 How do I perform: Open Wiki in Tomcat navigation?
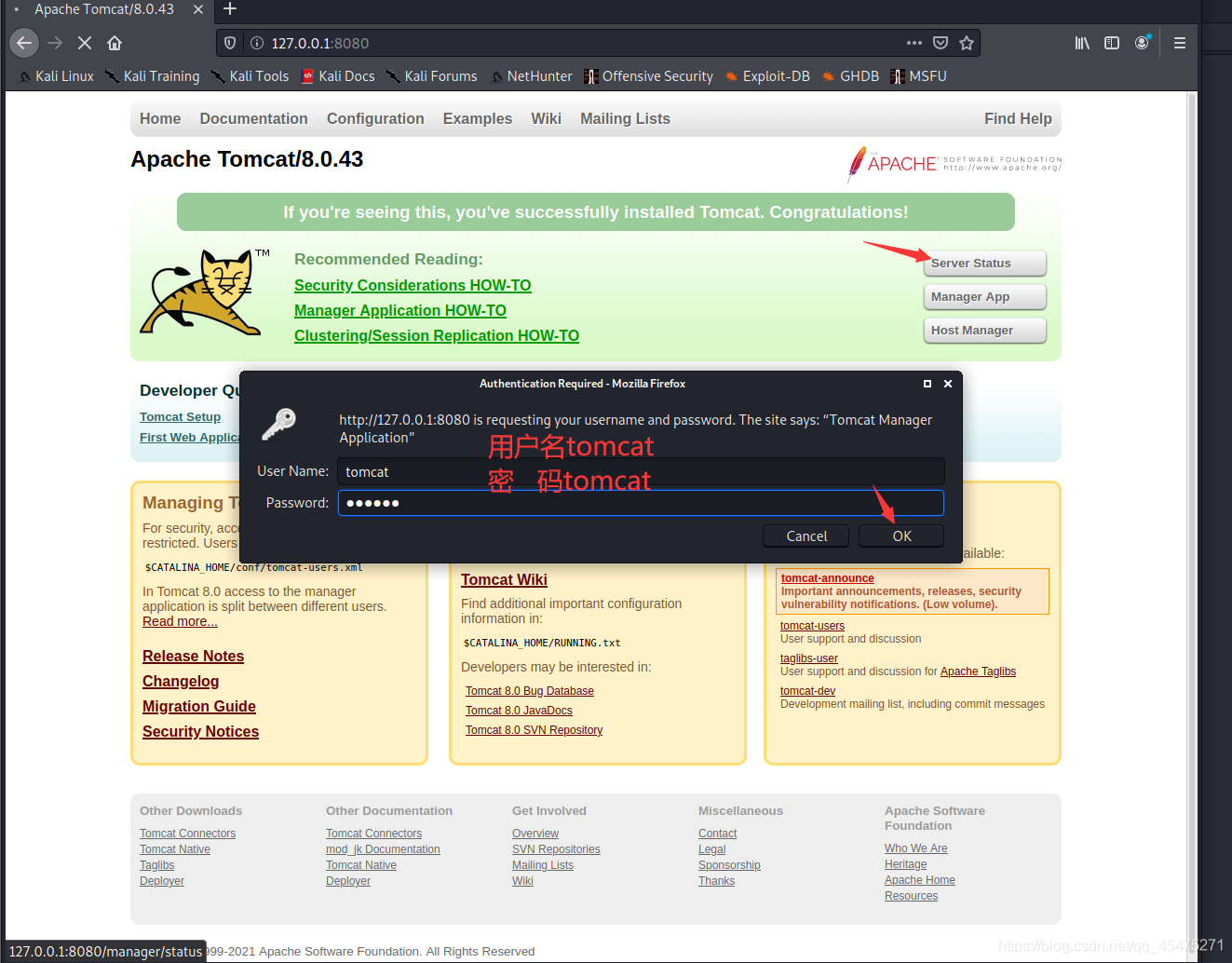546,118
